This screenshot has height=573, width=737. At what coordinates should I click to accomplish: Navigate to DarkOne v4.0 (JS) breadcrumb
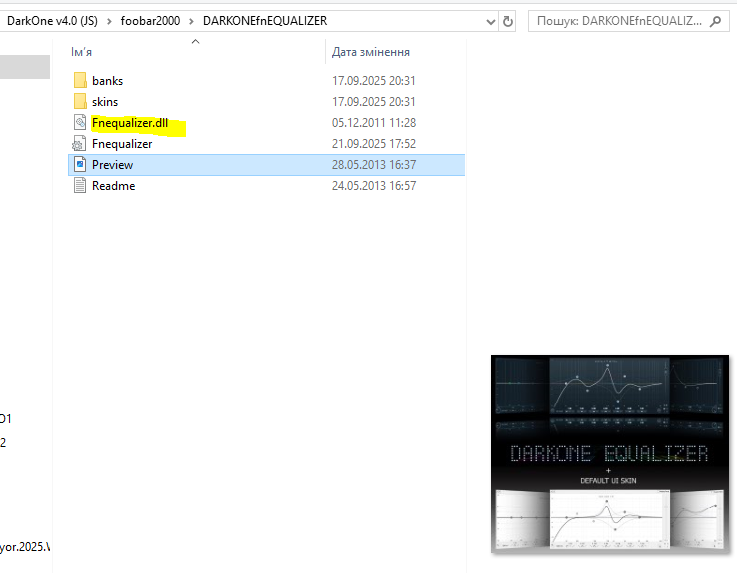coord(52,21)
